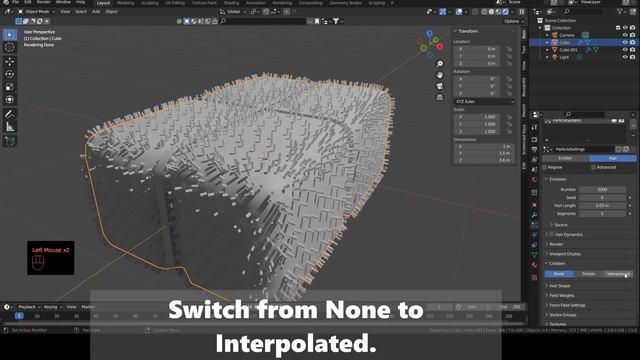Select the Scale tool in the viewport toolbar

[x=10, y=87]
